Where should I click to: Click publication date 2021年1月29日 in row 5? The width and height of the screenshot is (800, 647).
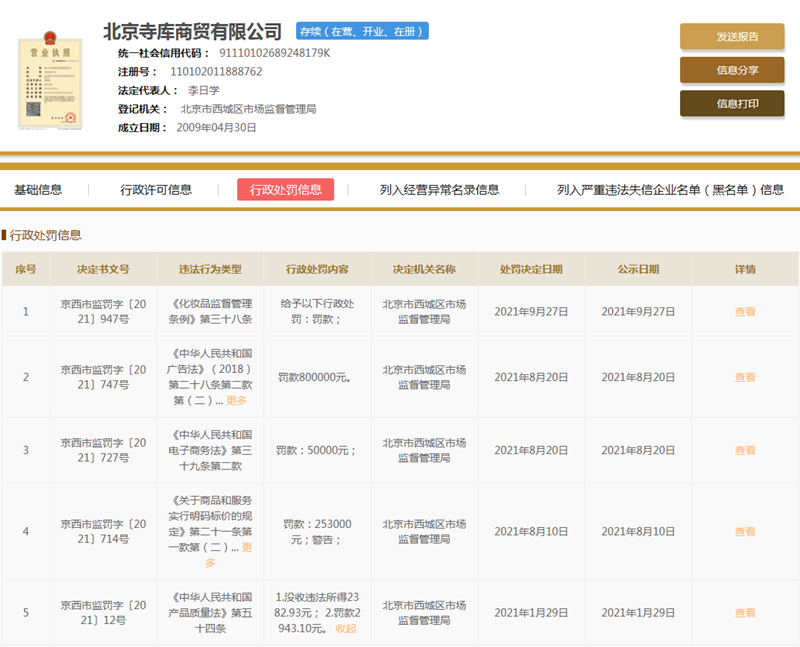click(638, 613)
